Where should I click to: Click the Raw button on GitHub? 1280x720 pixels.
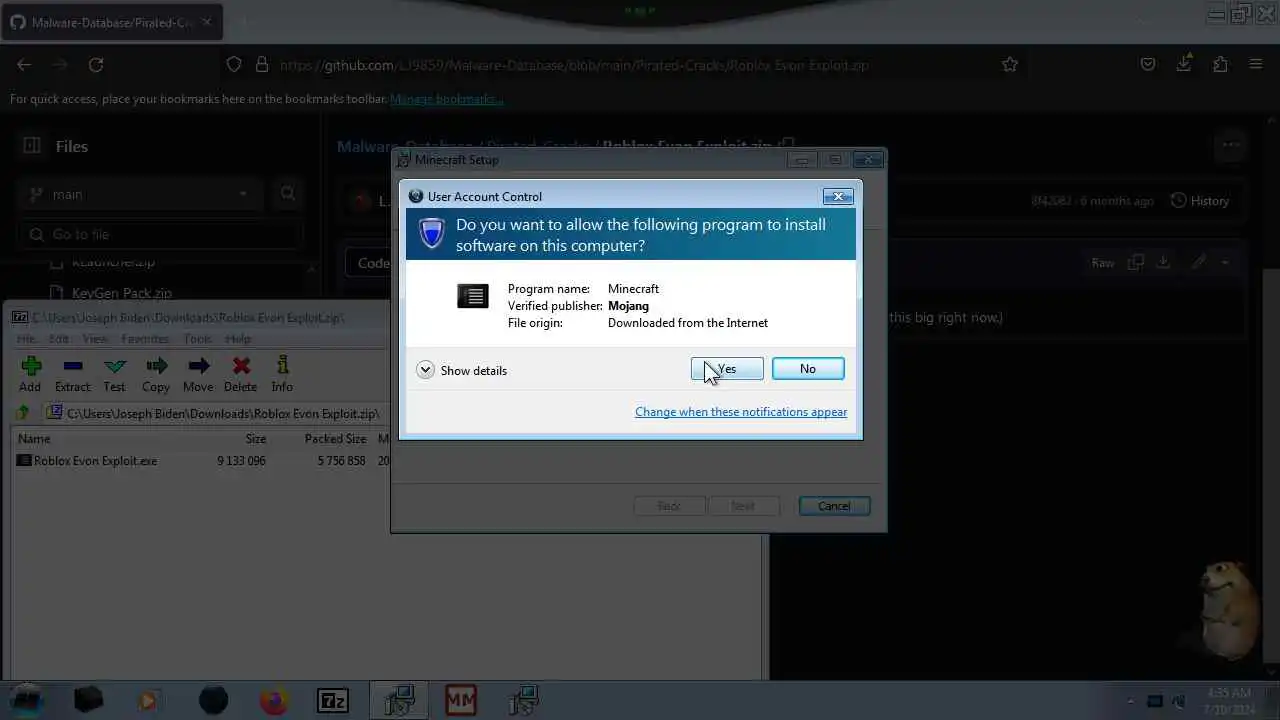click(x=1103, y=263)
